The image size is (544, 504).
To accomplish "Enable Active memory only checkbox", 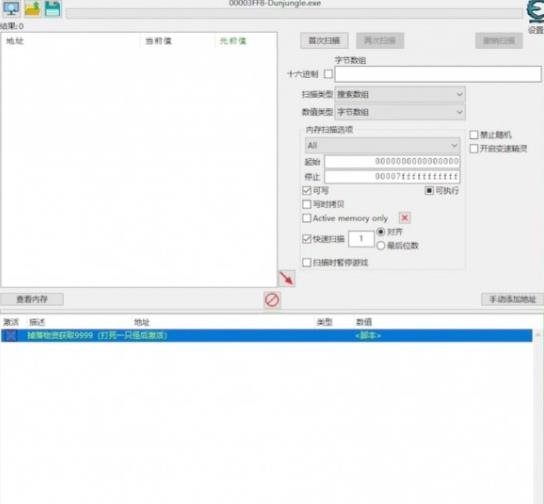I will [307, 218].
